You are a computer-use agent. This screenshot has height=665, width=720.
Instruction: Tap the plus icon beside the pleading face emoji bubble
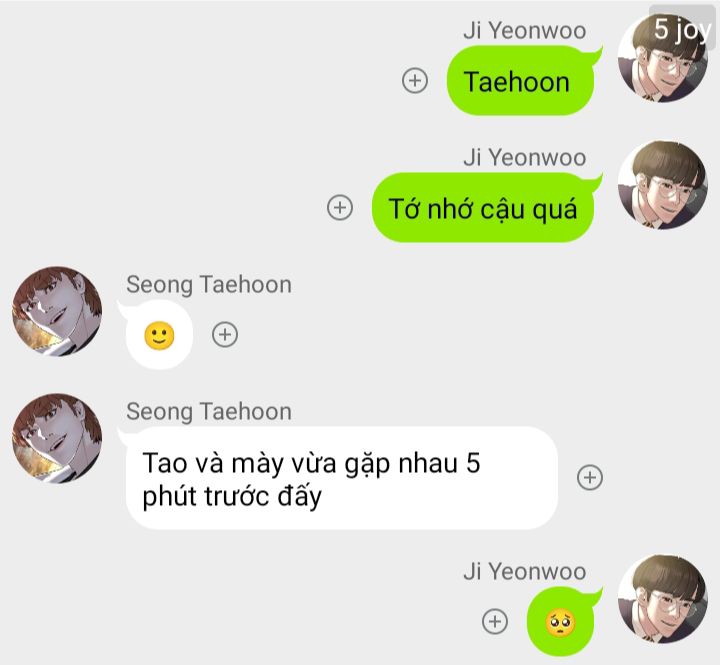click(x=495, y=621)
